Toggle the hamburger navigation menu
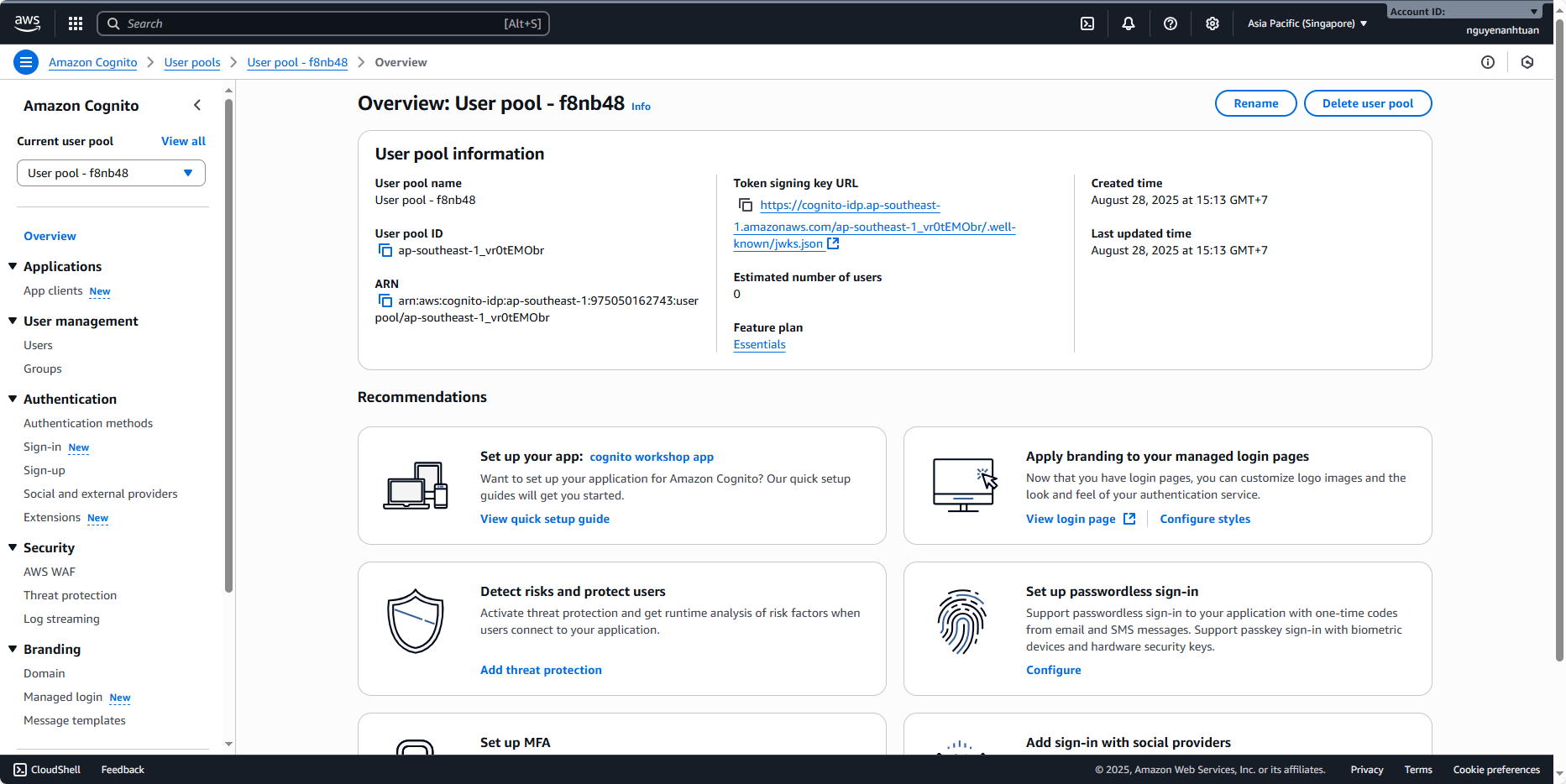The image size is (1566, 784). (x=26, y=62)
